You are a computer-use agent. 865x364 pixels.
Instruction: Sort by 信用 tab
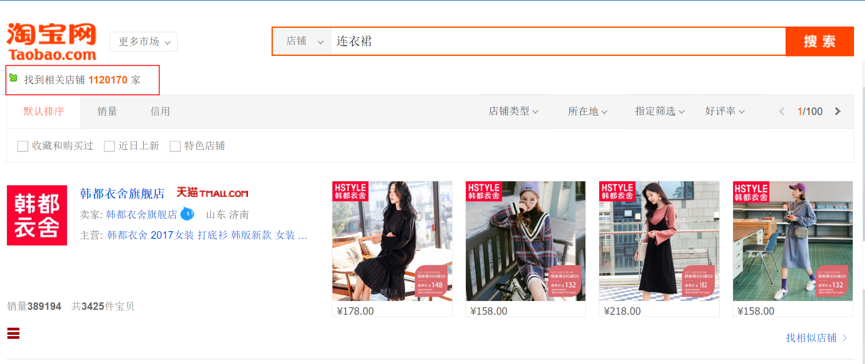point(160,111)
